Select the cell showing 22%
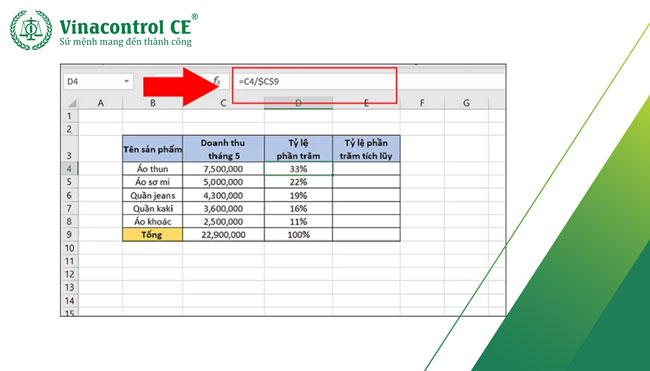Viewport: 650px width, 371px height. click(298, 182)
